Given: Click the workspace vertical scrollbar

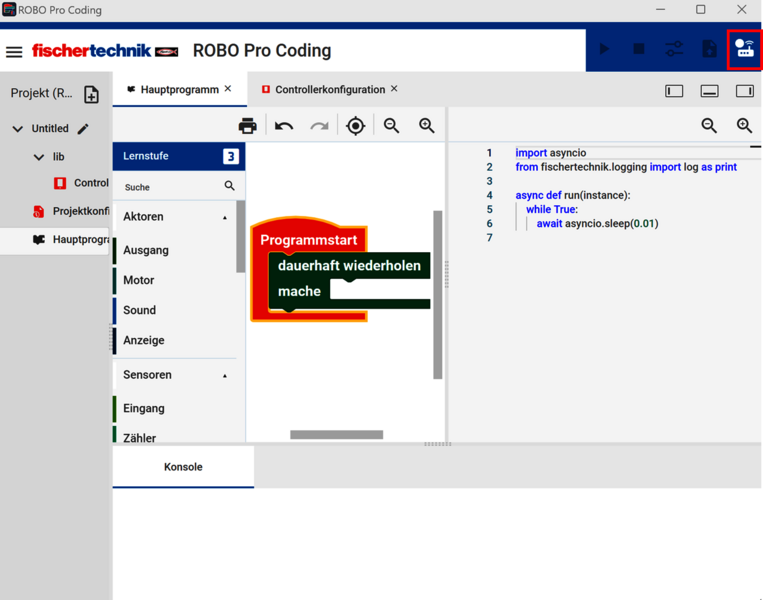Looking at the screenshot, I should click(437, 294).
